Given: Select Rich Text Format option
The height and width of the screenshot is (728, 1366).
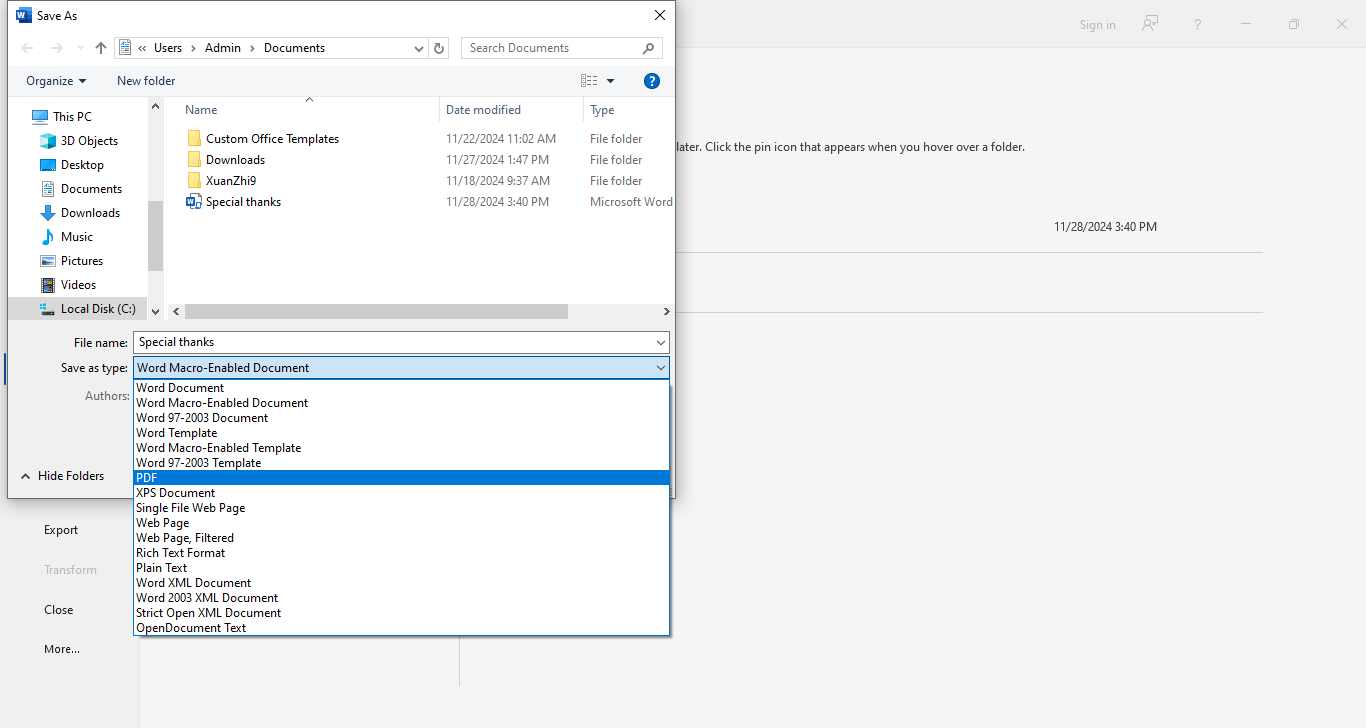Looking at the screenshot, I should pyautogui.click(x=401, y=553).
